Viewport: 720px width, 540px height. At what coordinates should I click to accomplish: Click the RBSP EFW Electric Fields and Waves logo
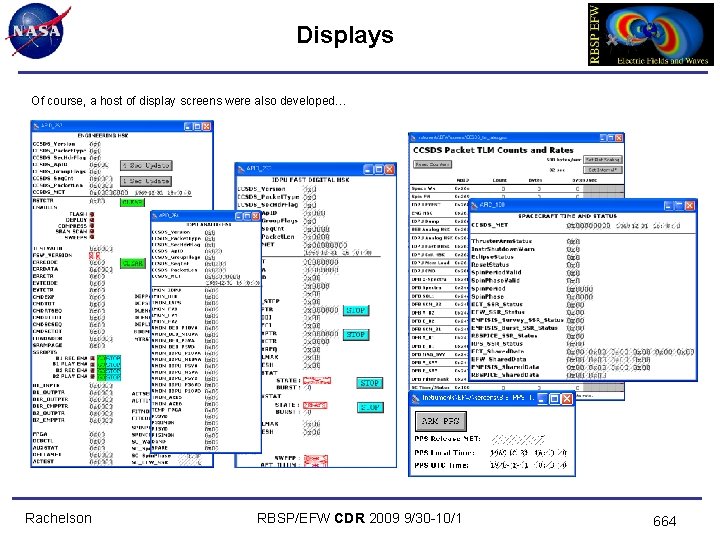click(651, 34)
